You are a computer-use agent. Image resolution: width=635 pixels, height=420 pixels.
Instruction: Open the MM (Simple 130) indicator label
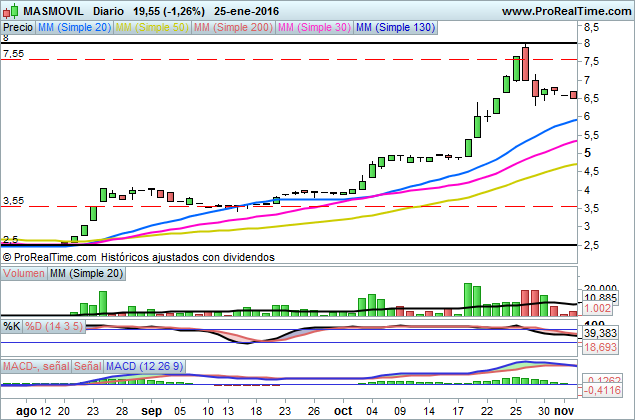[x=396, y=28]
